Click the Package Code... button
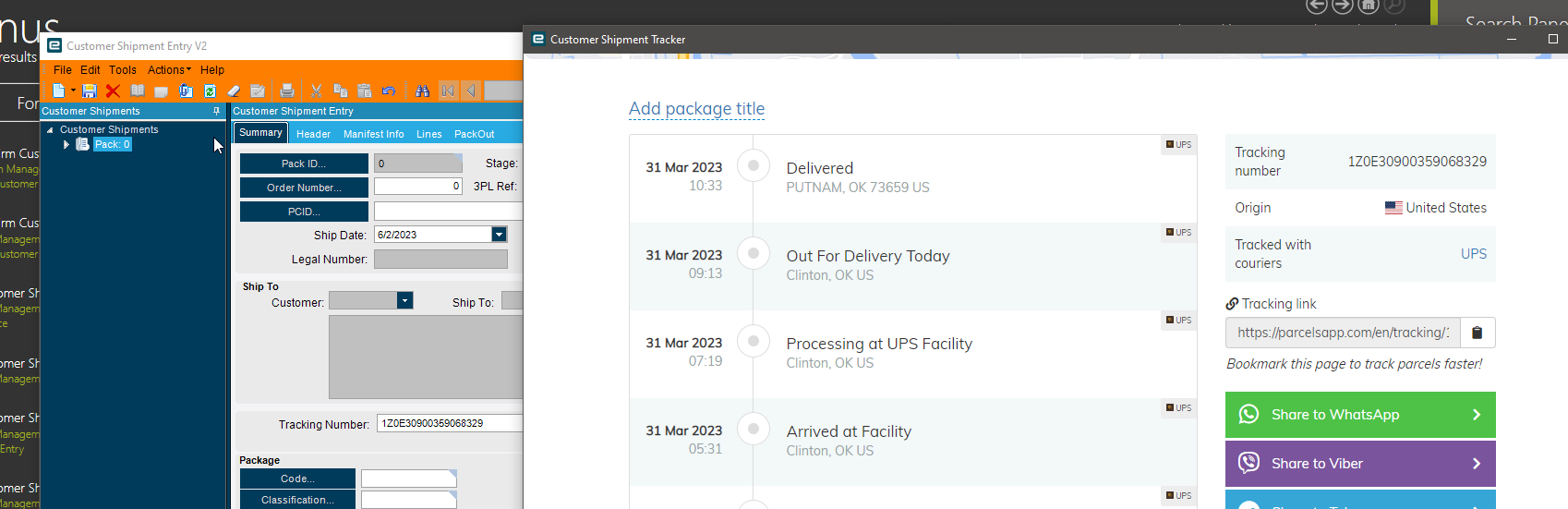Viewport: 1568px width, 509px height. click(x=297, y=479)
